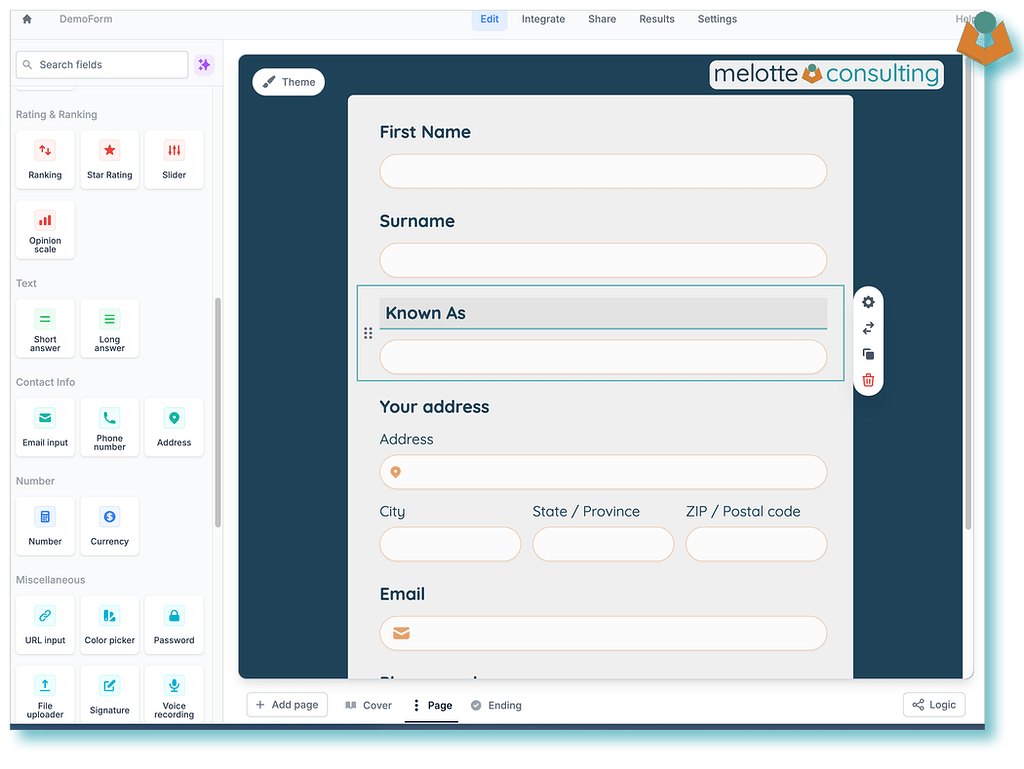Image resolution: width=1024 pixels, height=769 pixels.
Task: Switch to the Share tab
Action: (x=602, y=18)
